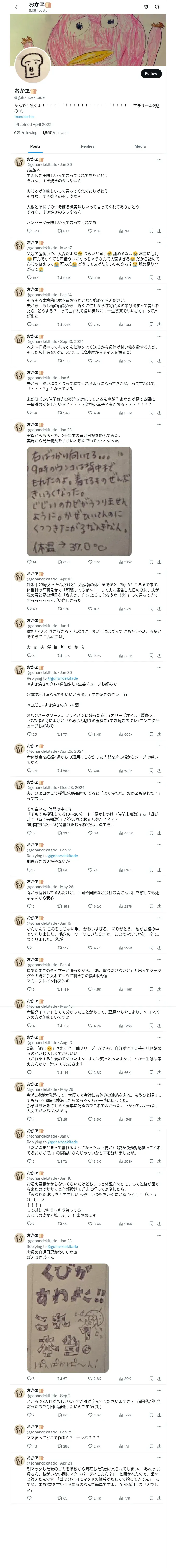Open more options on the Mar 17 post

(160, 243)
